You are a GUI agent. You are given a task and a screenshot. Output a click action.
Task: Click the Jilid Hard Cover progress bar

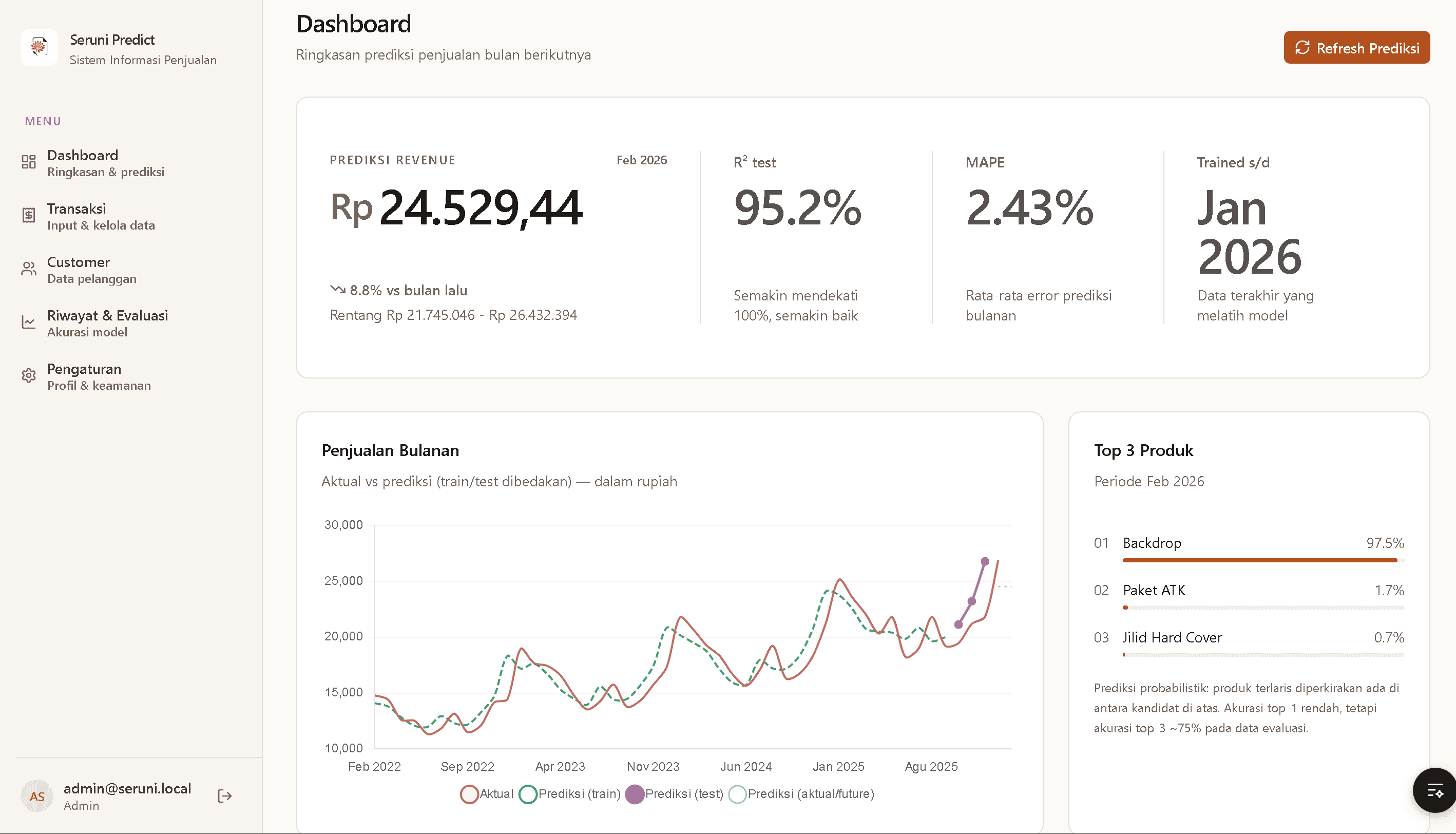point(1263,655)
